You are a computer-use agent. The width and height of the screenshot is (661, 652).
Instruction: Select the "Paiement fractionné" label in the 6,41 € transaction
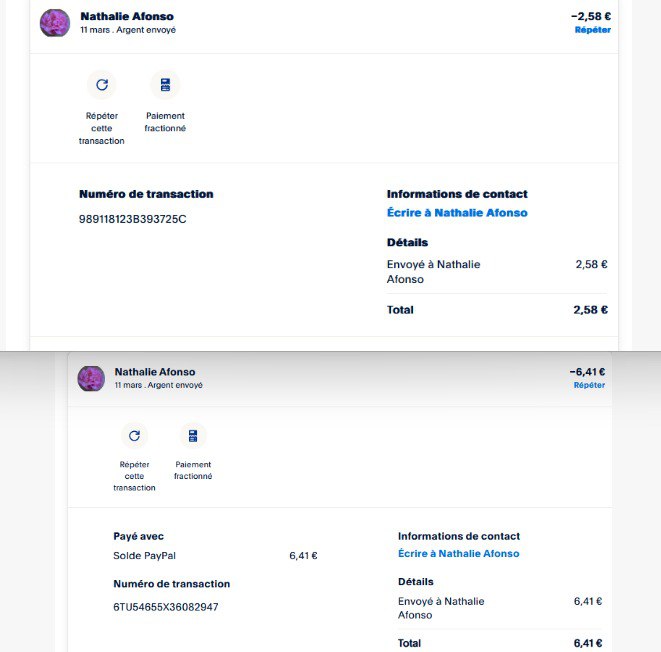click(193, 470)
